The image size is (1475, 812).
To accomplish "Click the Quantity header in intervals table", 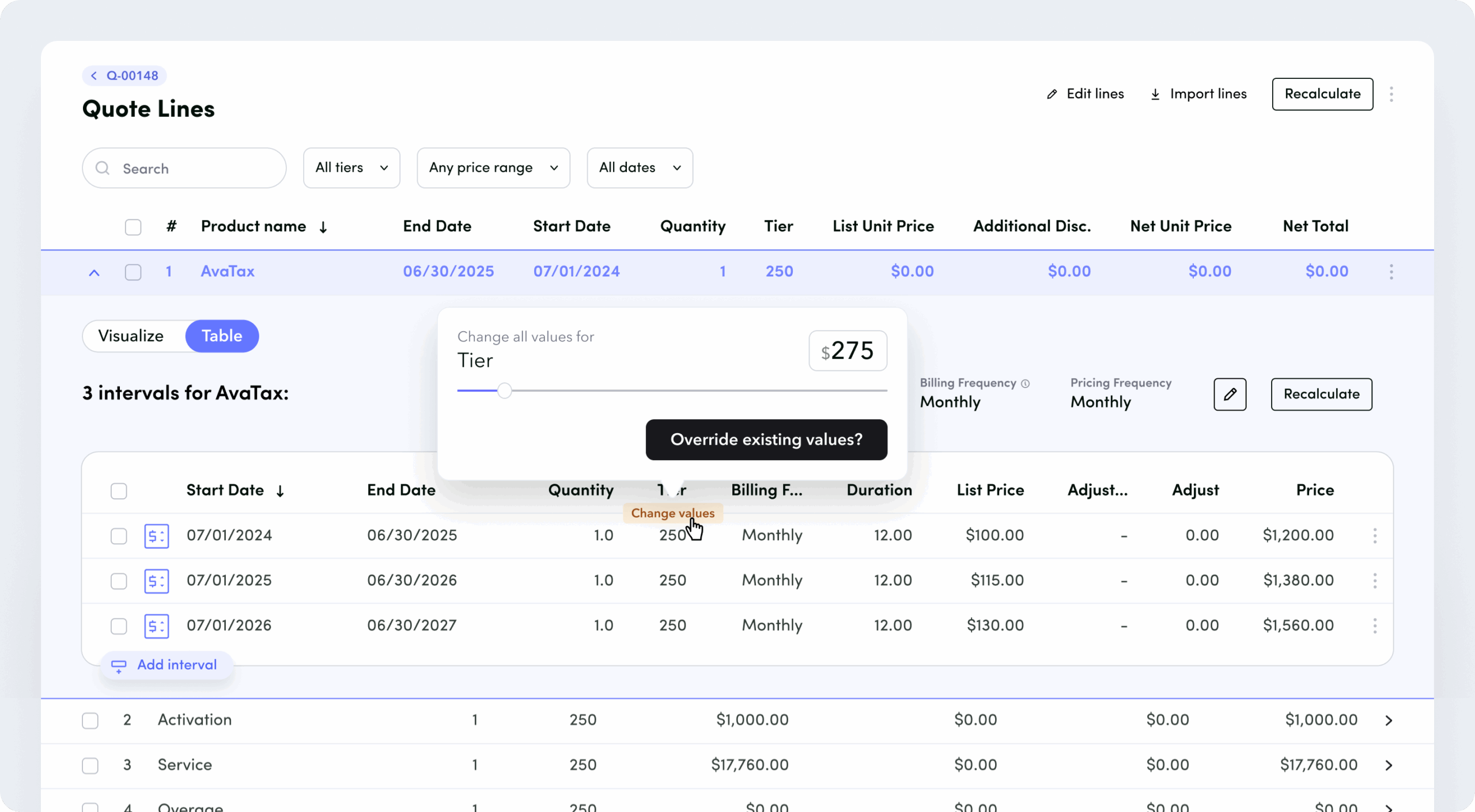I will [581, 490].
